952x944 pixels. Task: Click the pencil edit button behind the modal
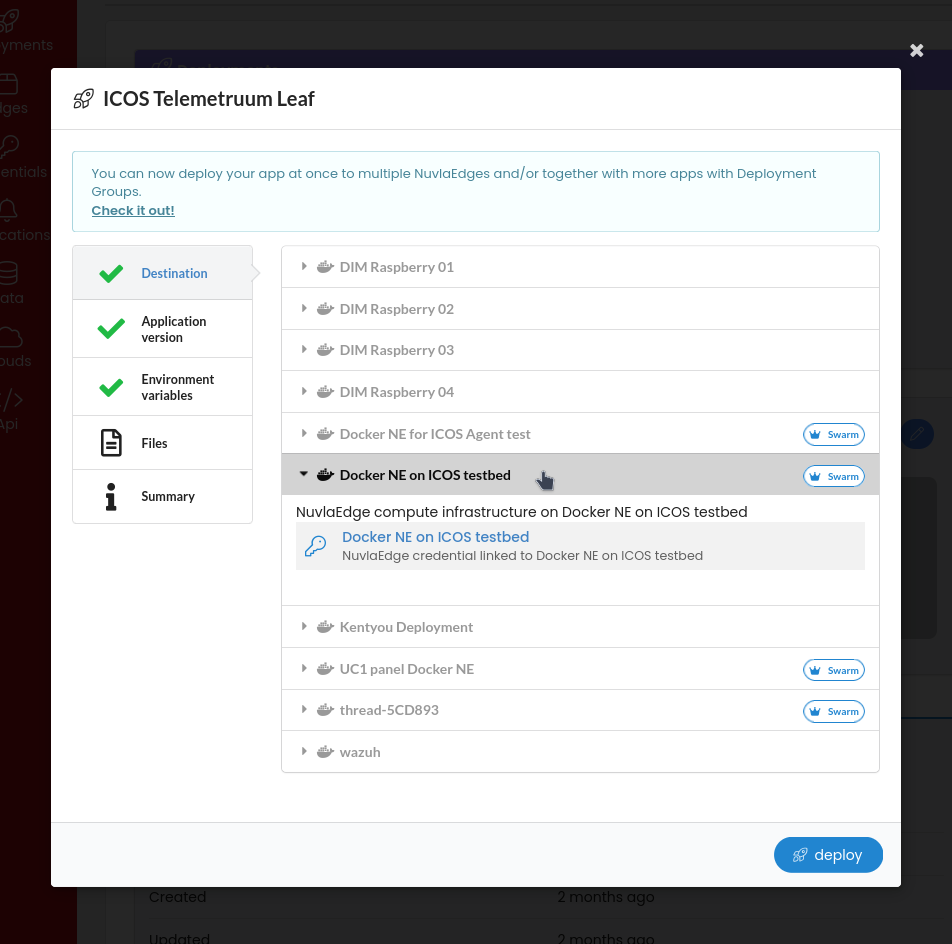[917, 434]
